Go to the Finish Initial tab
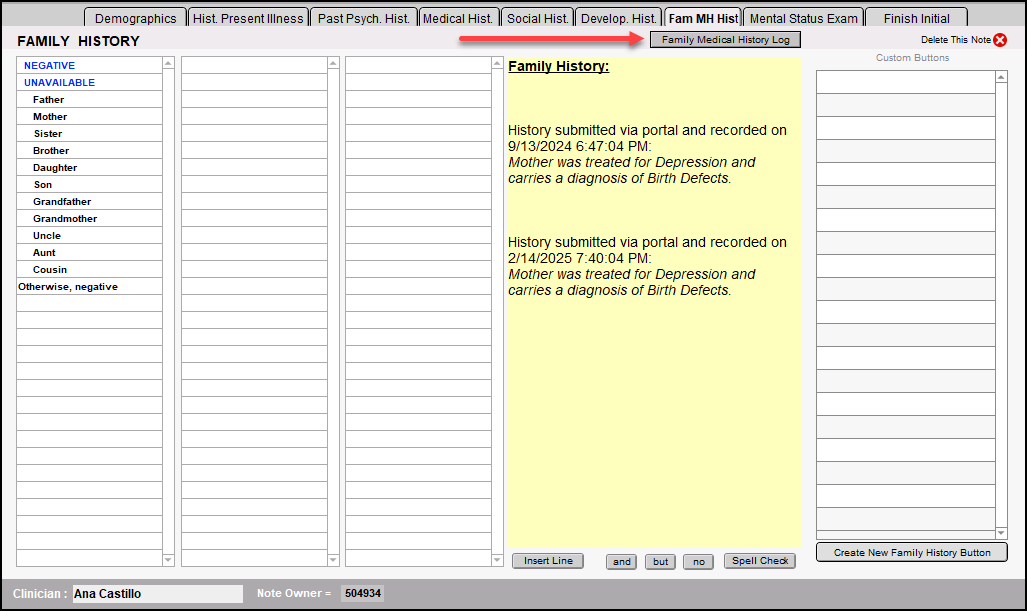The height and width of the screenshot is (611, 1027). pyautogui.click(x=916, y=18)
